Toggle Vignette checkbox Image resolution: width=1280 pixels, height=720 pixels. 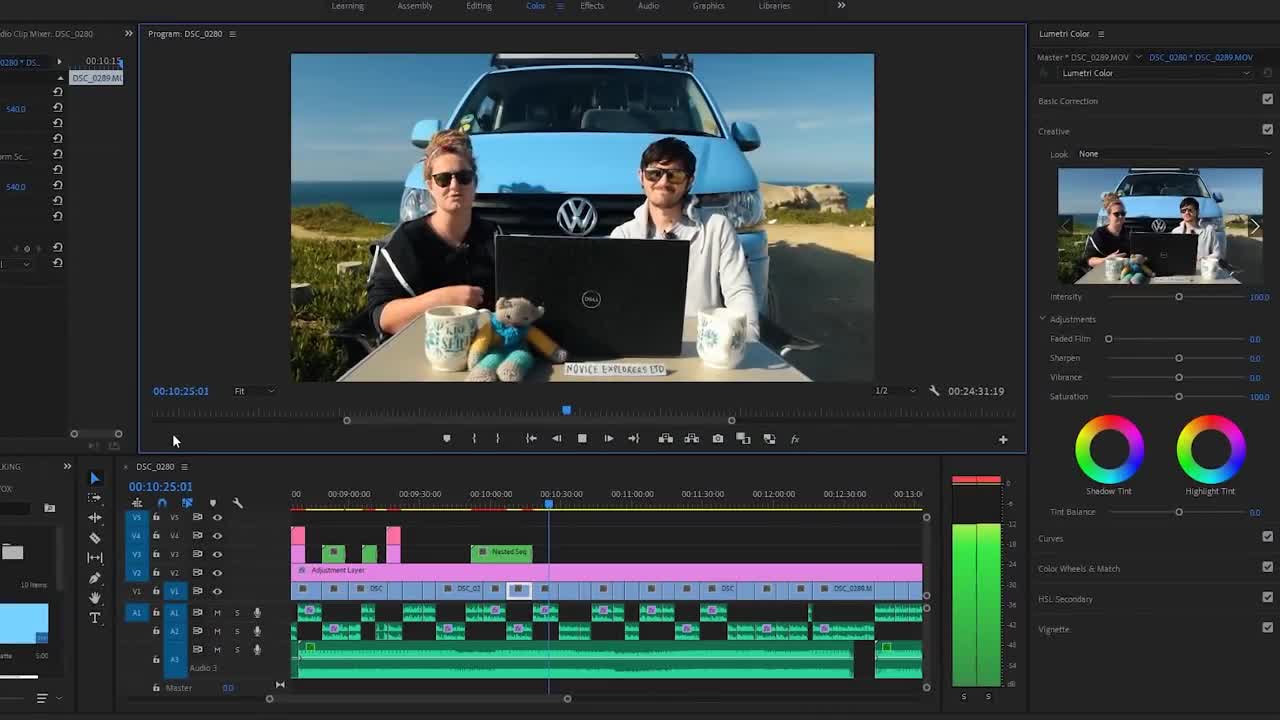[x=1268, y=628]
